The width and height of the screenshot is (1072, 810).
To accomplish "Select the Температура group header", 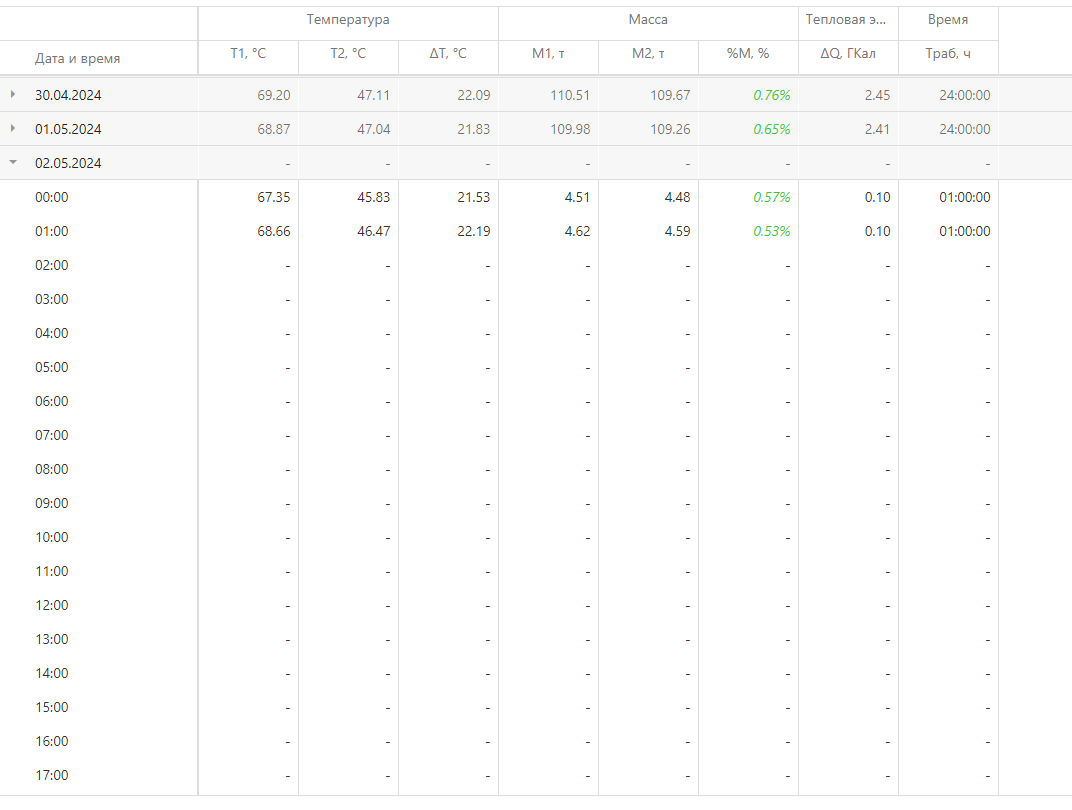I will tap(348, 20).
